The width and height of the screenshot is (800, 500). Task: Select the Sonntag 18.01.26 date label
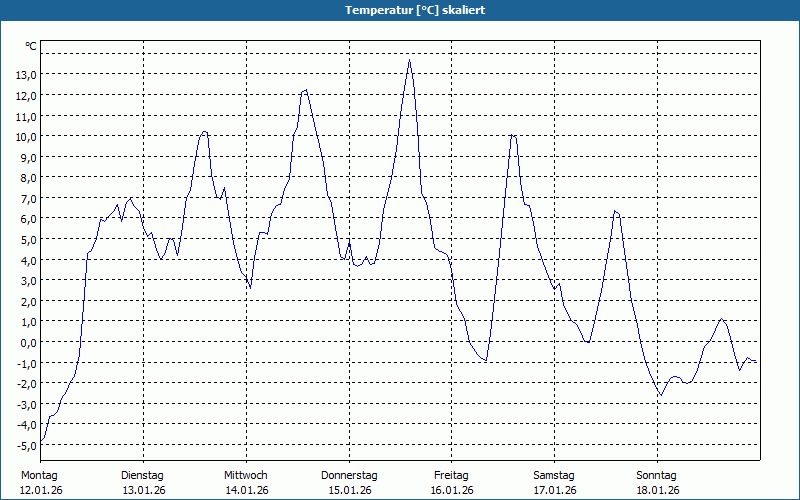(x=657, y=483)
